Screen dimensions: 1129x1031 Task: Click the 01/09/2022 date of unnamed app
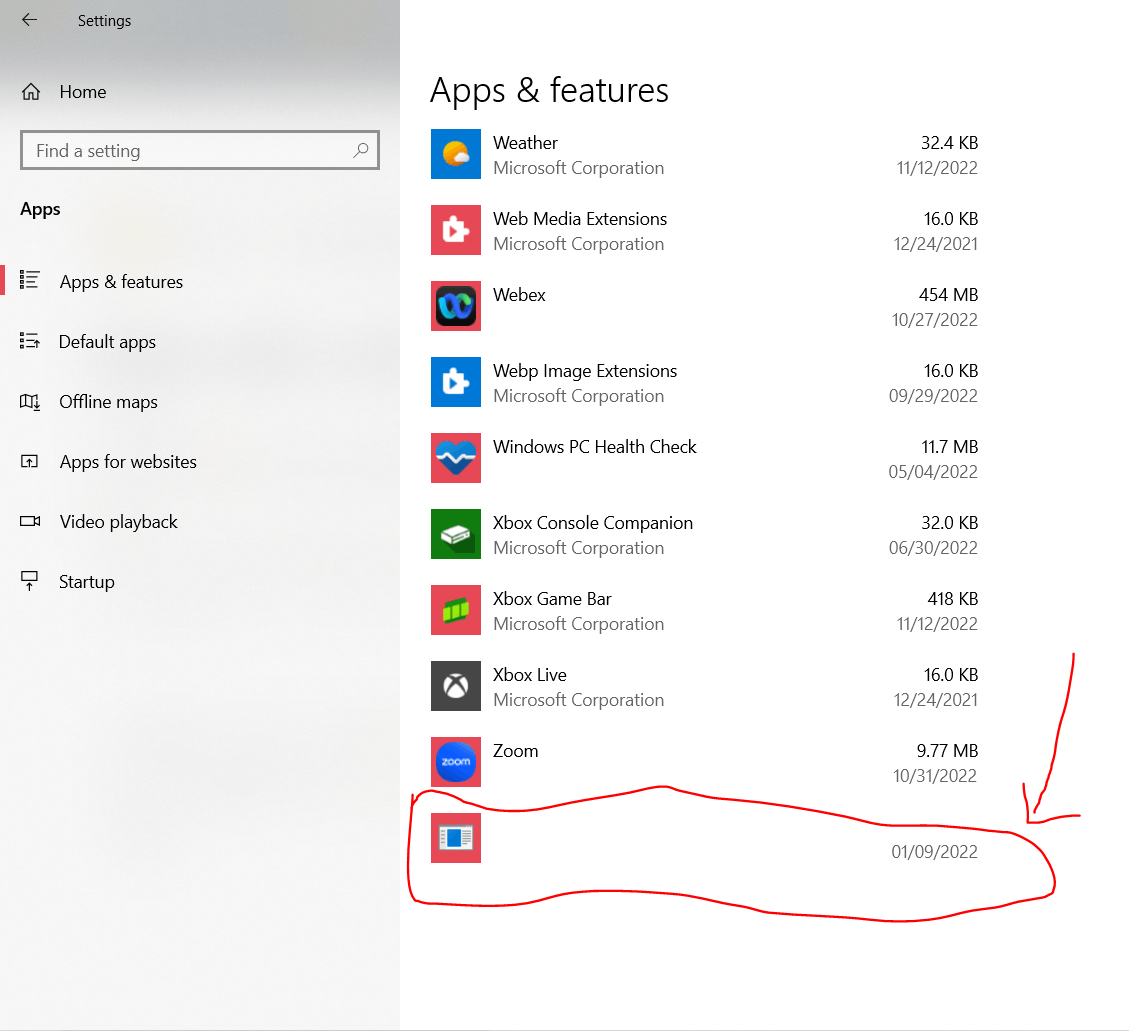point(935,852)
